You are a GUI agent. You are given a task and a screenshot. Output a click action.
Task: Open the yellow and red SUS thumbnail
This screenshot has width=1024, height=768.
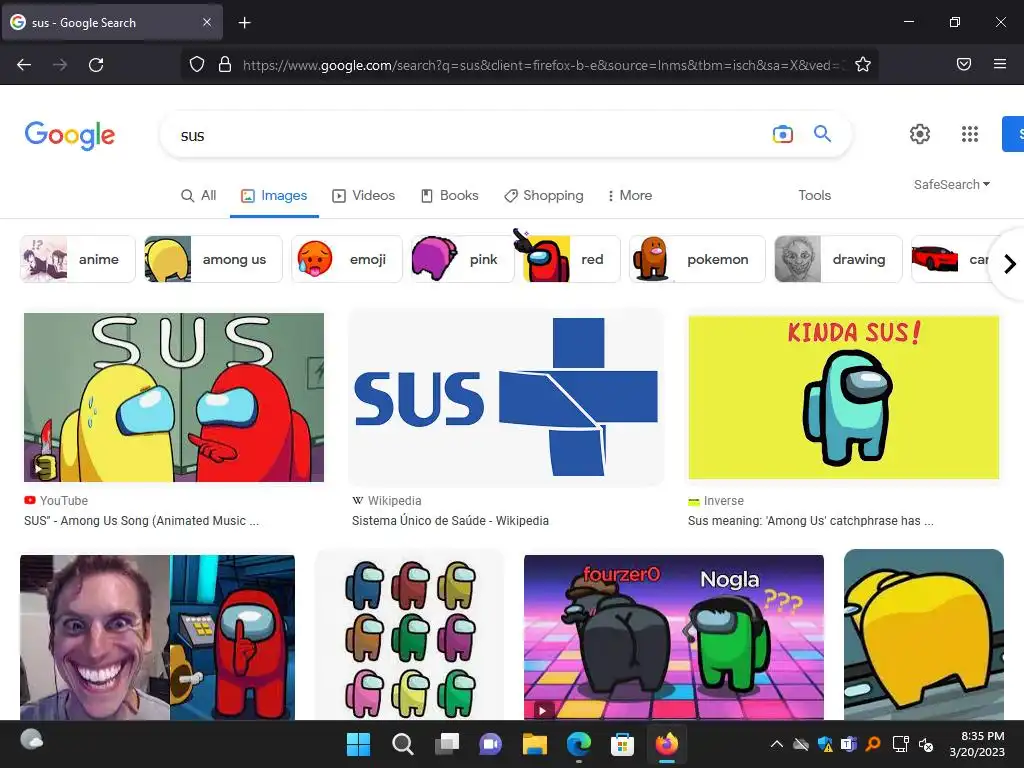[174, 397]
